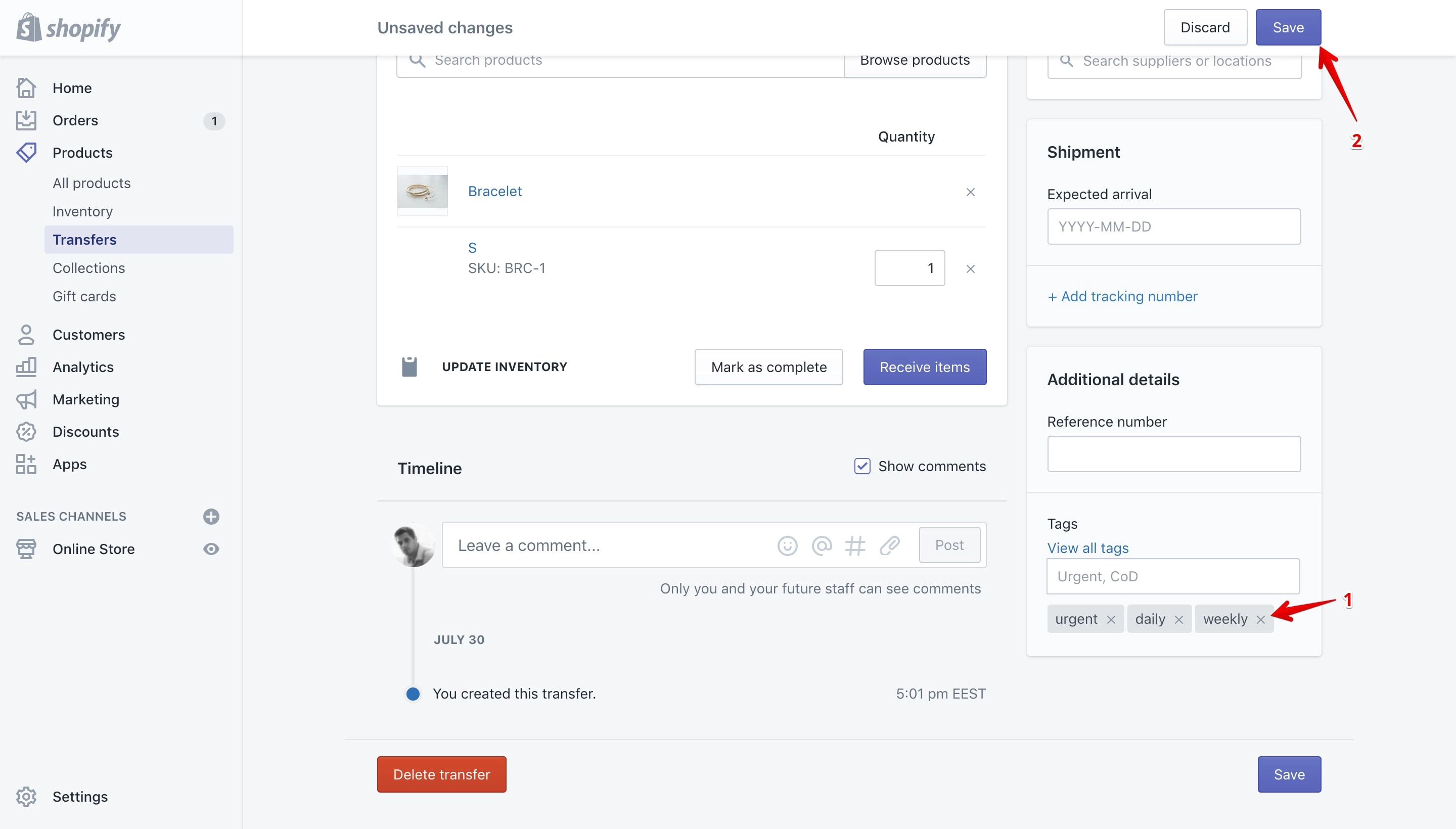Click View all tags link
The width and height of the screenshot is (1456, 829).
pos(1087,548)
